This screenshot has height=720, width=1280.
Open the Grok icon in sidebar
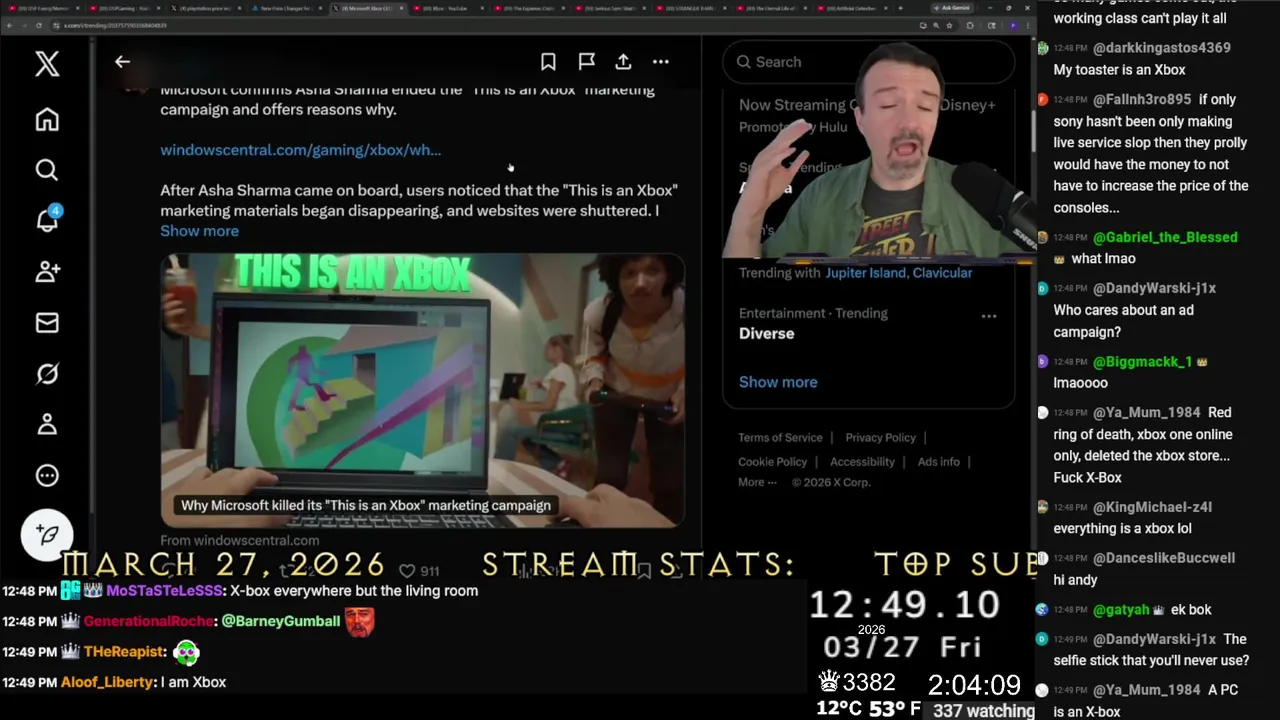[47, 374]
